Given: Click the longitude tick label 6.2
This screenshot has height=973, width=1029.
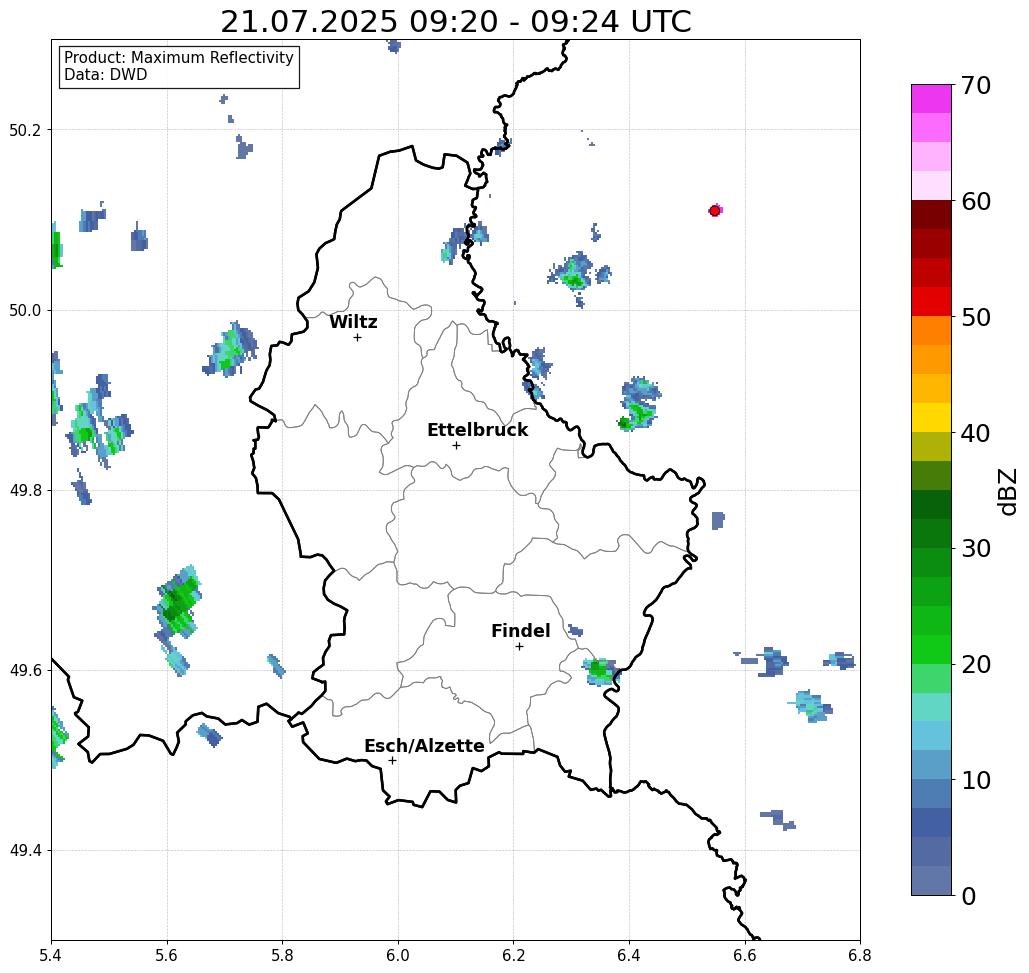Looking at the screenshot, I should click(514, 955).
